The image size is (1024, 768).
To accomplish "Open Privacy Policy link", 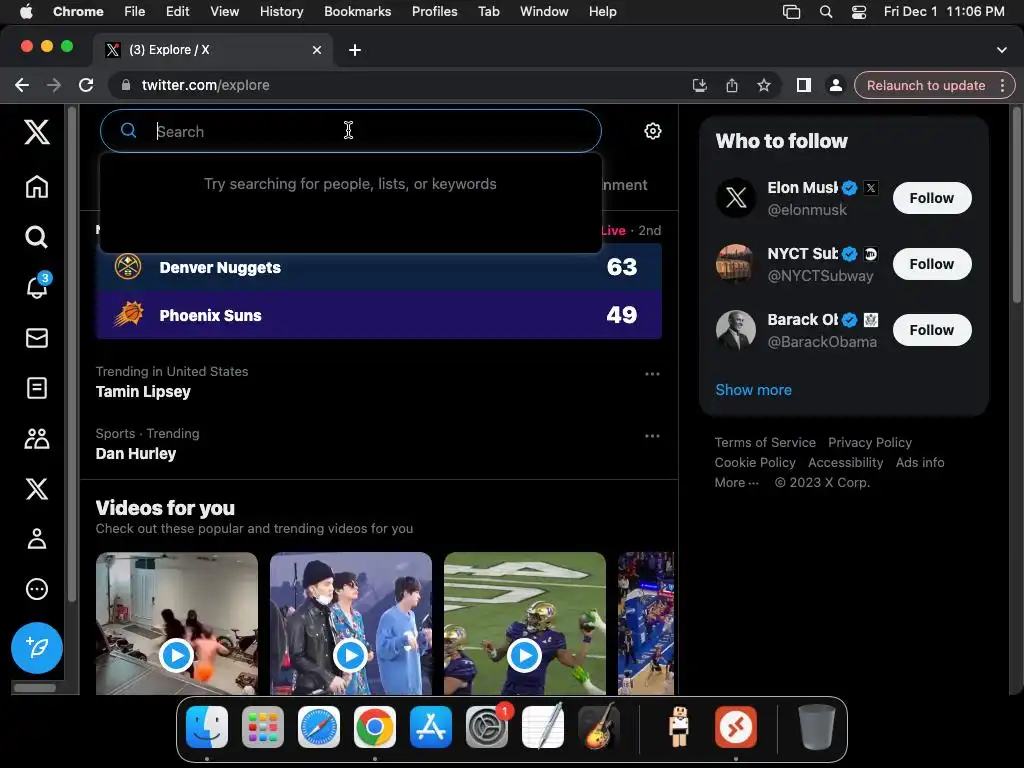I will click(870, 443).
